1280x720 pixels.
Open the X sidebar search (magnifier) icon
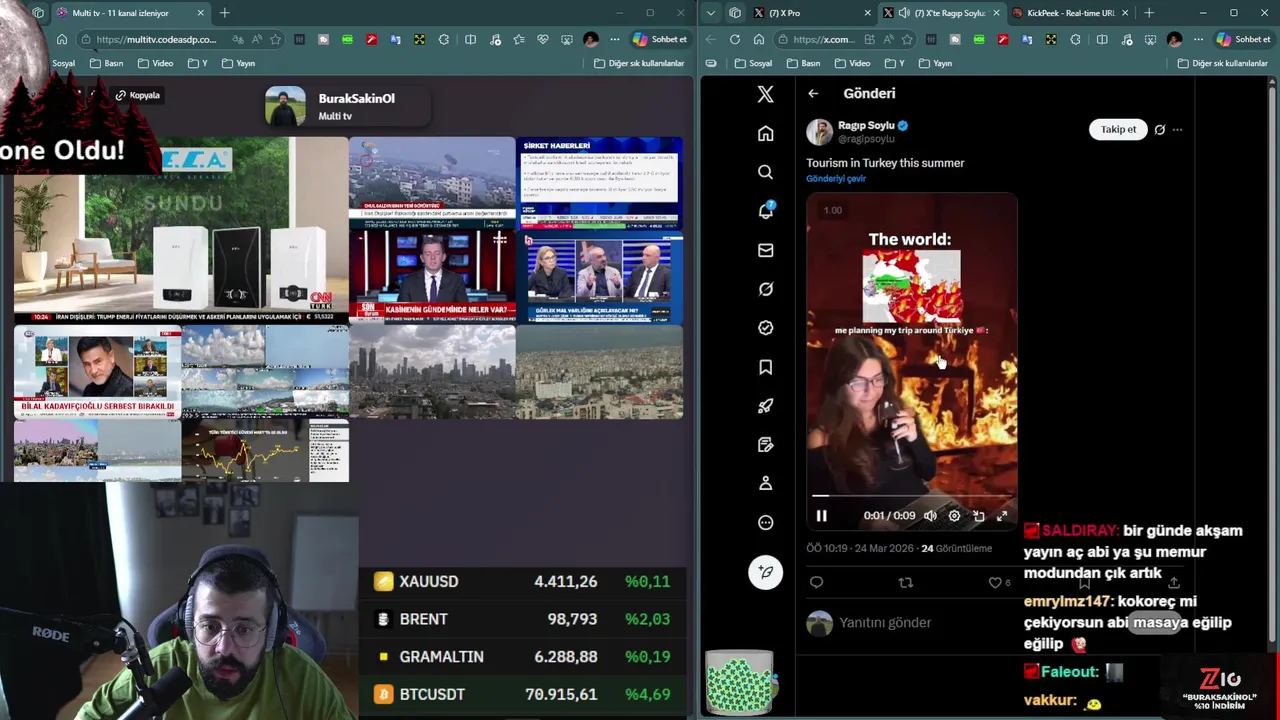click(765, 172)
